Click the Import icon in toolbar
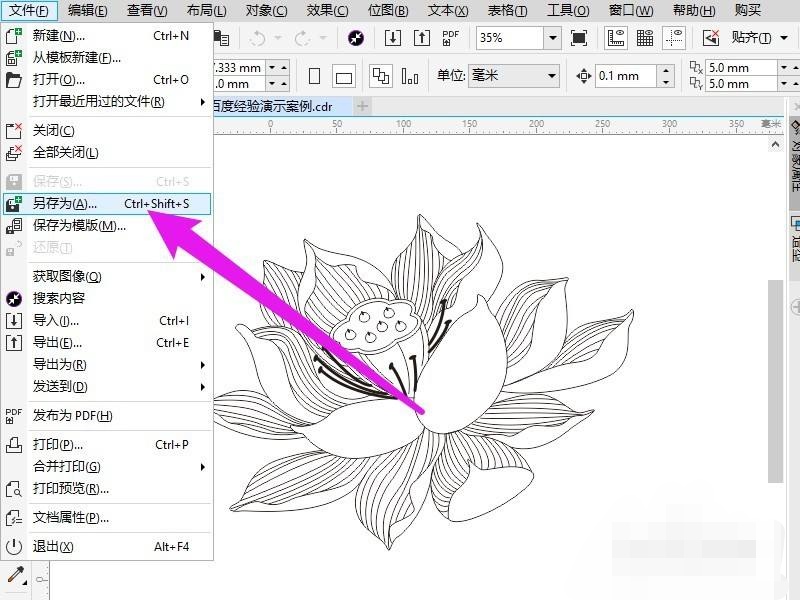 392,38
